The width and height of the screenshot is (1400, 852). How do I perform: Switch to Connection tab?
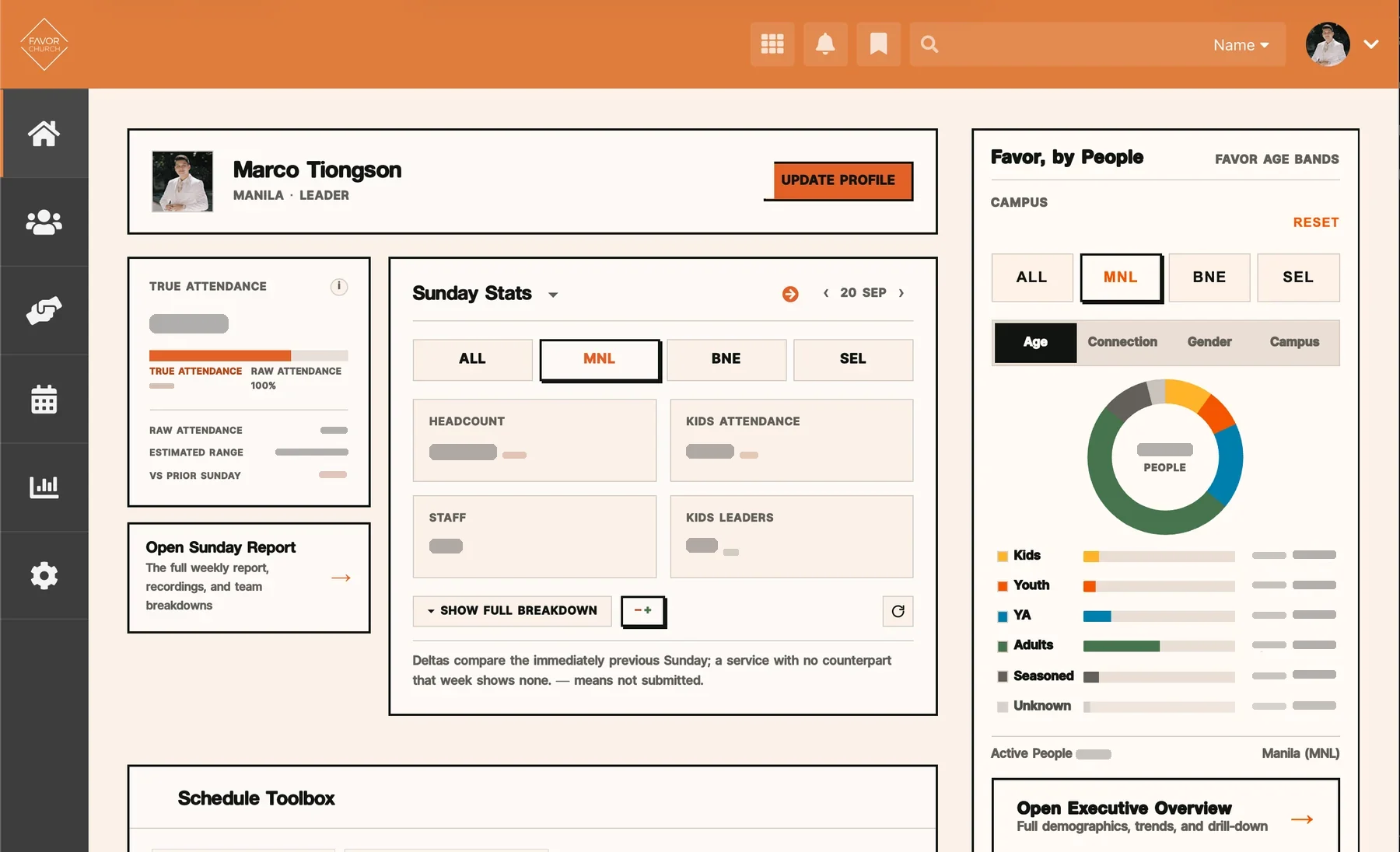pyautogui.click(x=1122, y=342)
